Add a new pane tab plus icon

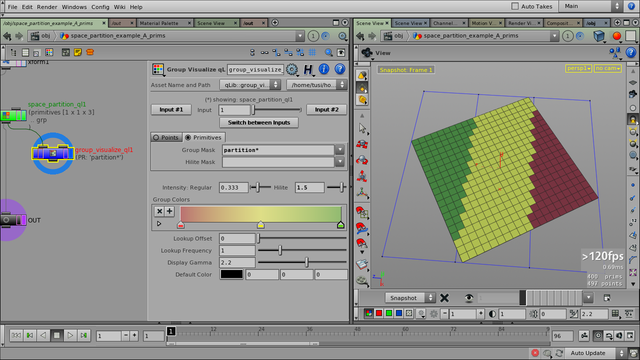pos(275,23)
